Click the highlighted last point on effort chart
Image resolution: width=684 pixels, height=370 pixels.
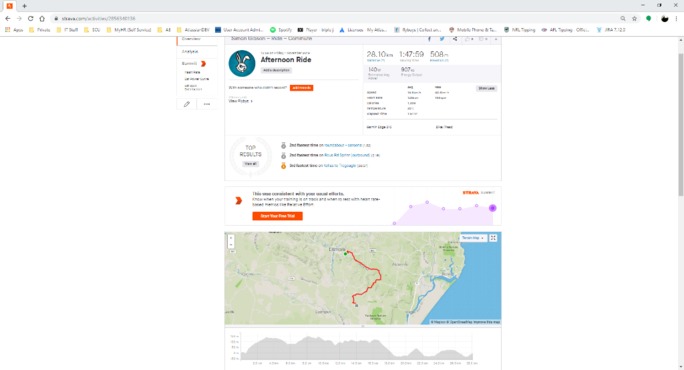(492, 208)
